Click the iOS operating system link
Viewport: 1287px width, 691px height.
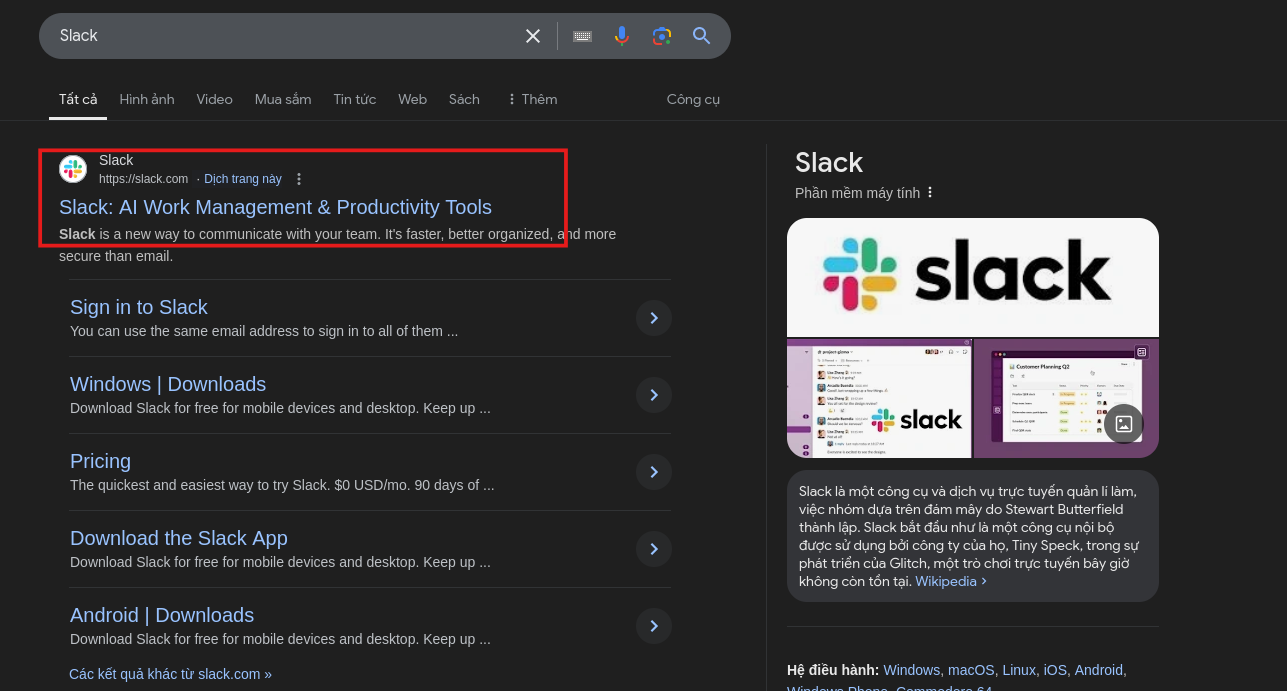coord(1055,670)
